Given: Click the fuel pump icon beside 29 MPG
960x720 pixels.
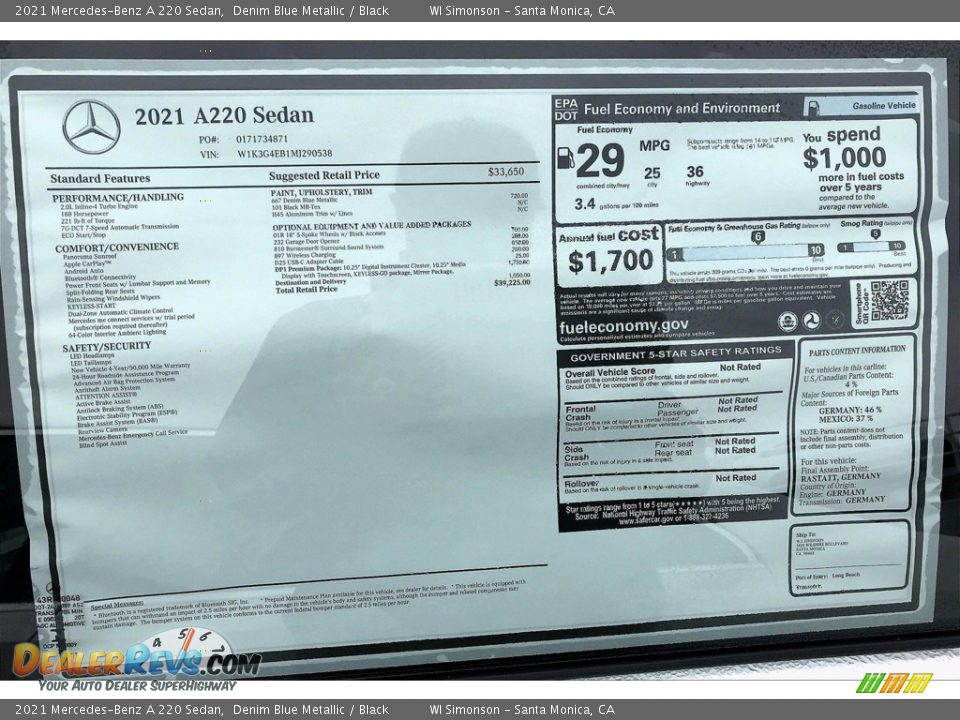Looking at the screenshot, I should coord(566,157).
